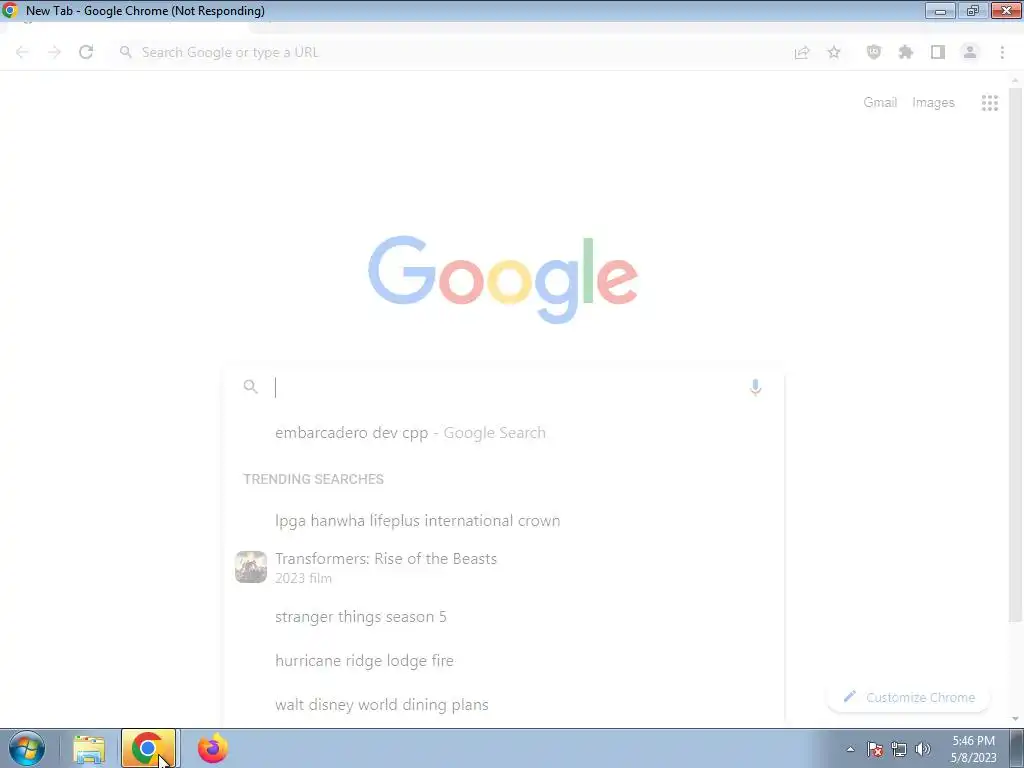The image size is (1024, 768).
Task: Open the shield extension icon
Action: point(873,52)
